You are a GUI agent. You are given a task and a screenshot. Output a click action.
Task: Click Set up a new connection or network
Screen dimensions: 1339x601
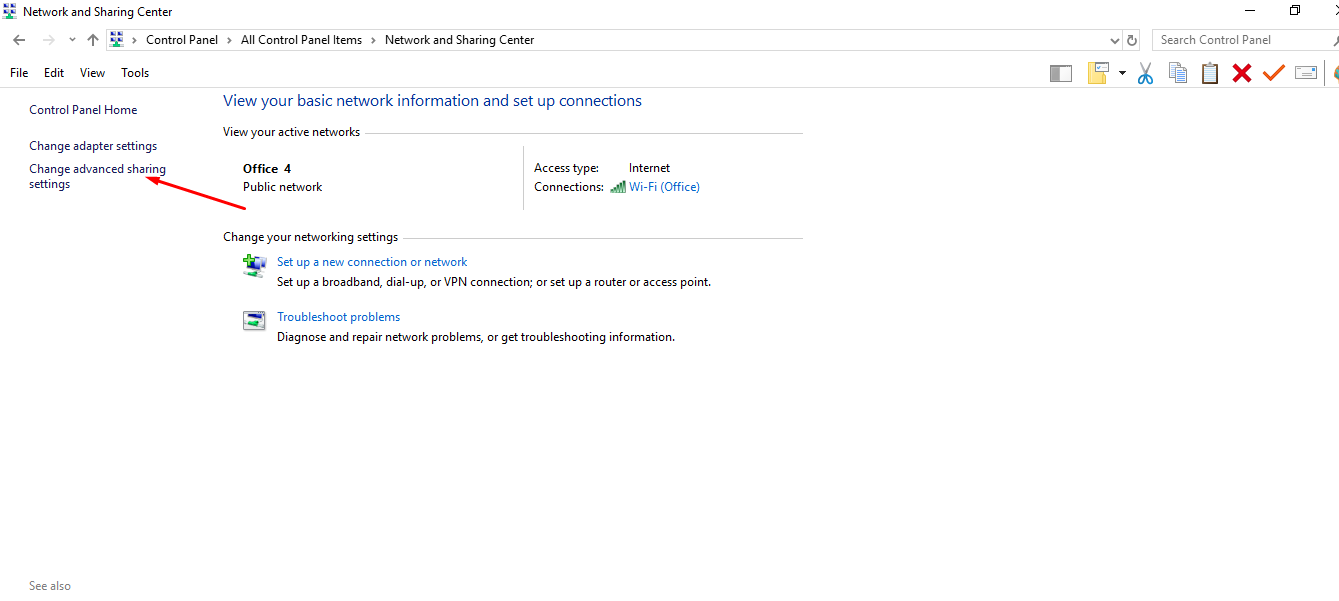[372, 262]
